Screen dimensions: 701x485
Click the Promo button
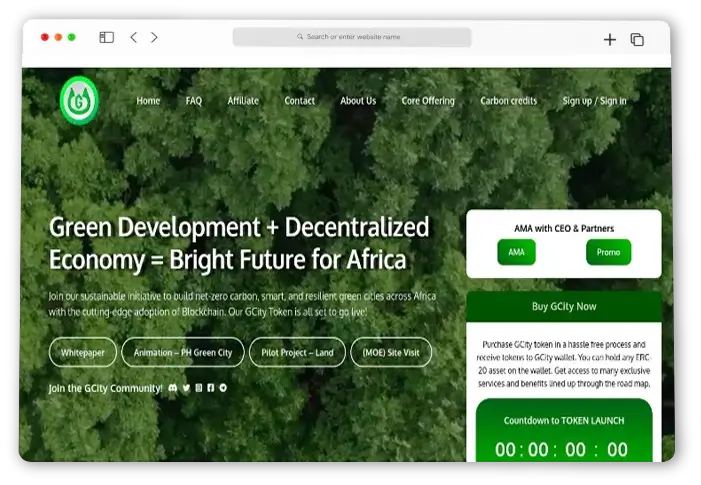[x=608, y=252]
